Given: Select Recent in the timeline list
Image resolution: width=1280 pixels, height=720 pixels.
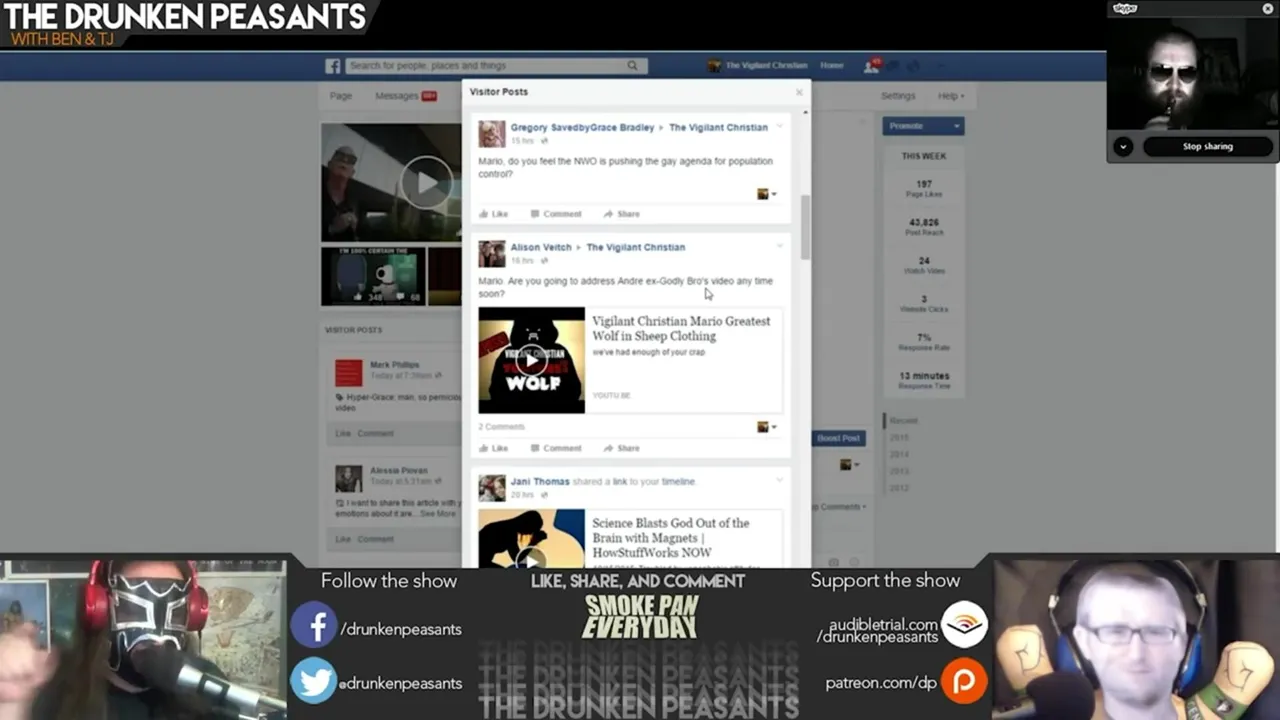Looking at the screenshot, I should [903, 421].
